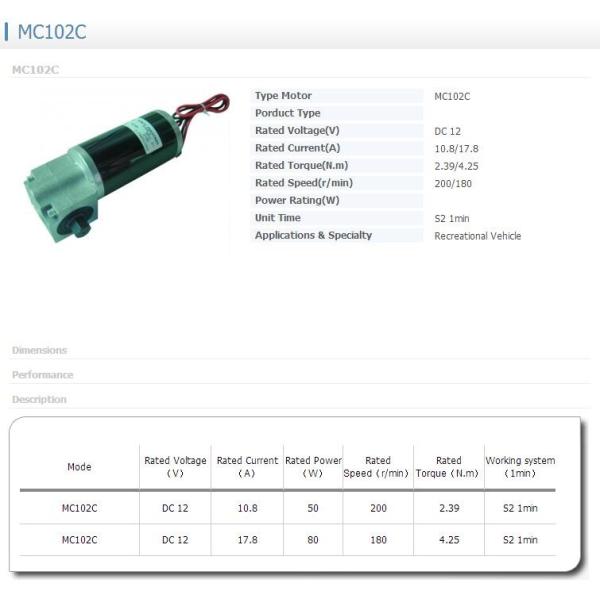
Task: Select the Rated Speed(r/min) spec label
Action: (304, 183)
